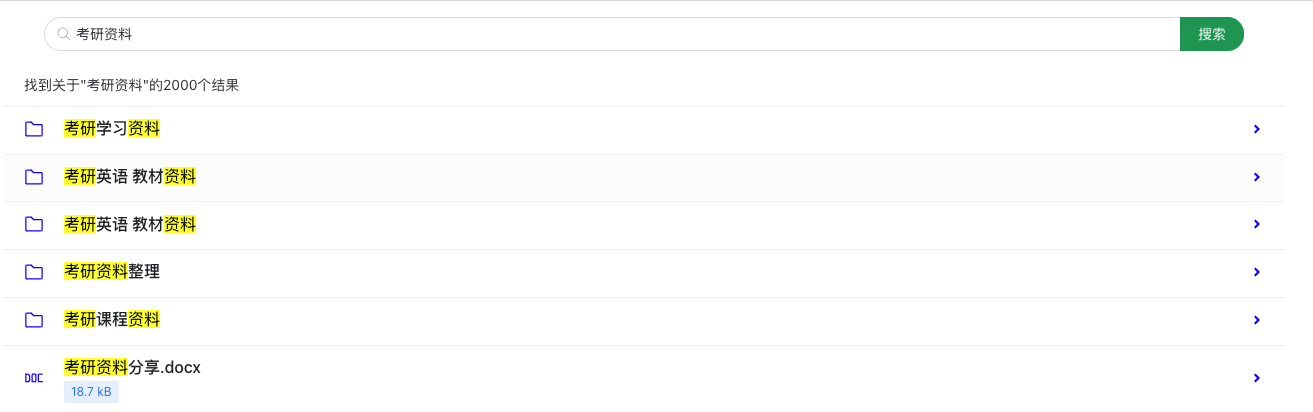Open the 考研资料分享.docx document title
1313x412 pixels.
[133, 367]
